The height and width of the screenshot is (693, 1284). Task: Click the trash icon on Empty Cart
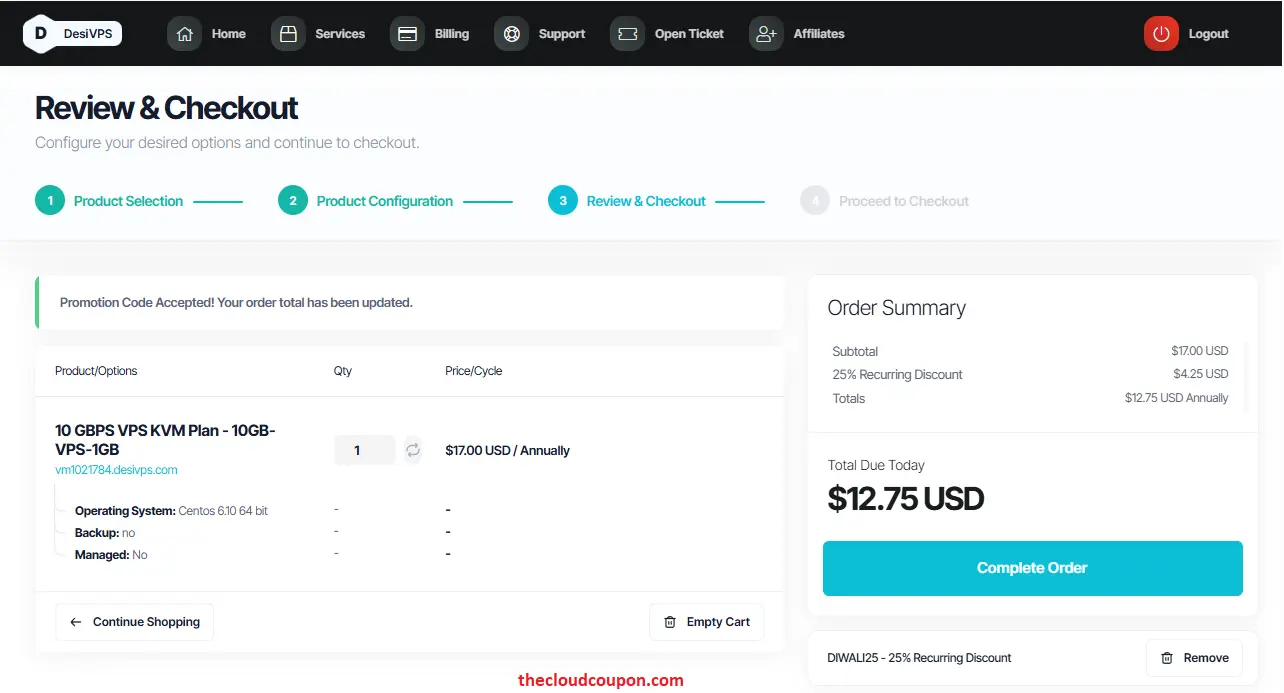pyautogui.click(x=670, y=621)
